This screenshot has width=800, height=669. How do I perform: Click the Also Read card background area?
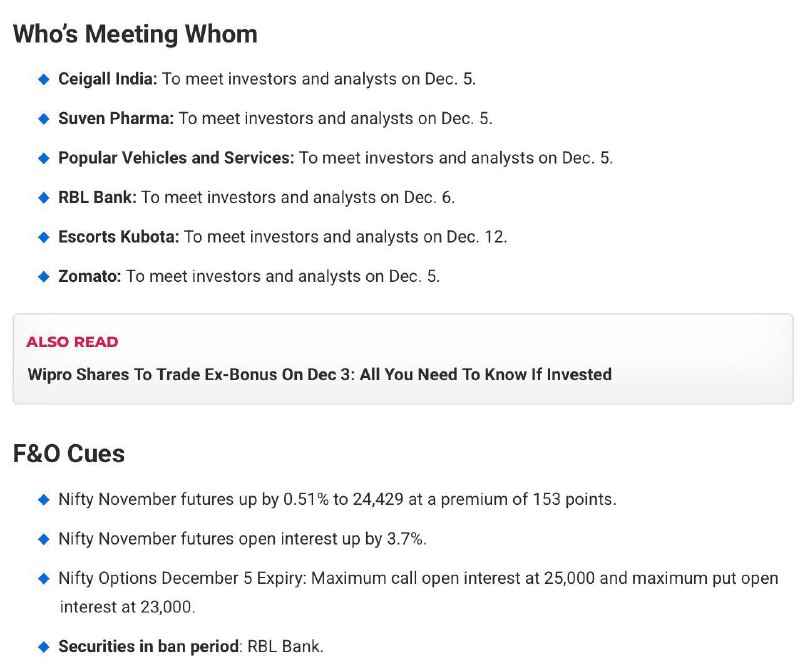(403, 359)
